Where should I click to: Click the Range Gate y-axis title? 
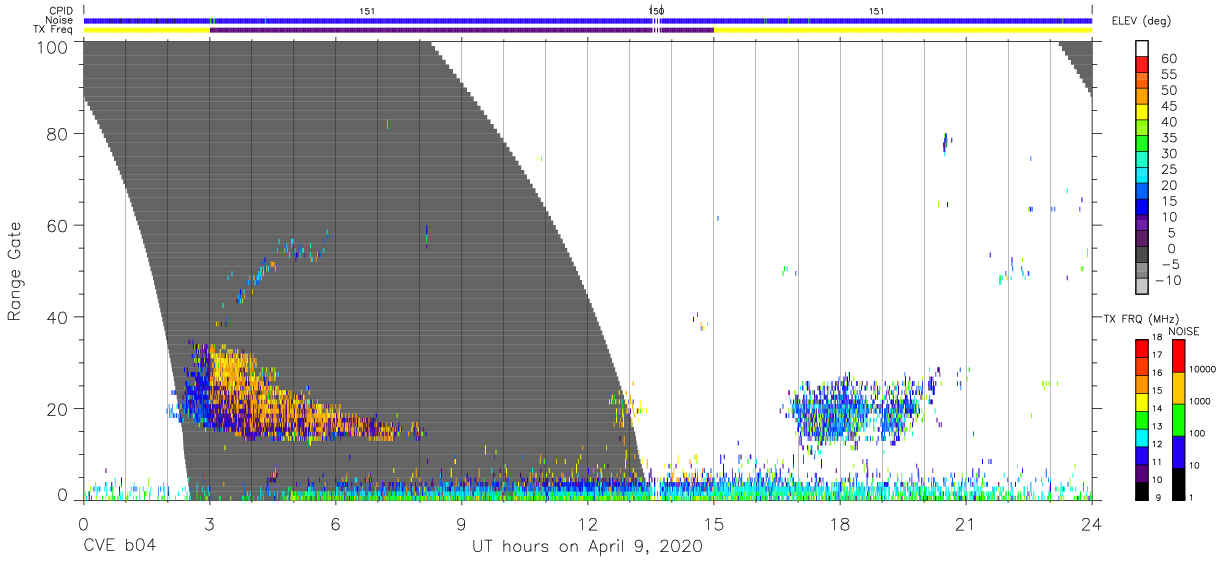(x=15, y=271)
